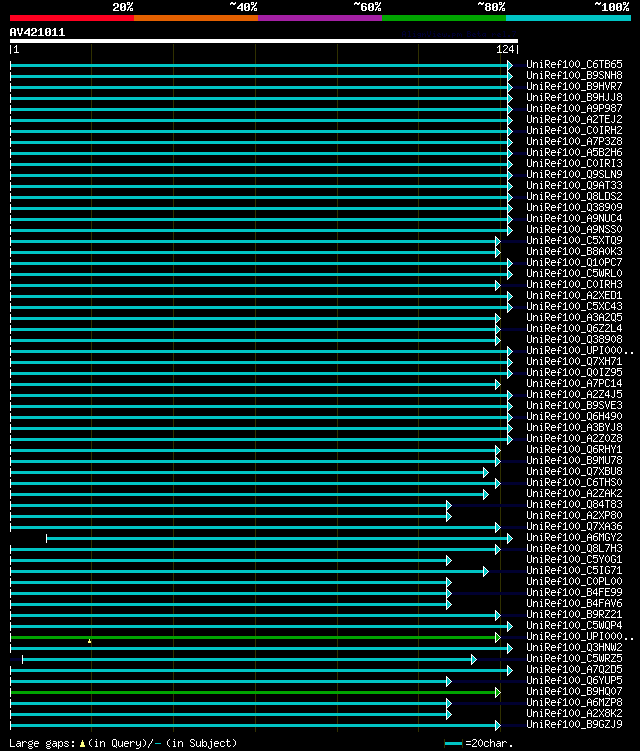
Task: Click the purple ~60% identity legend segment
Action: coord(320,18)
